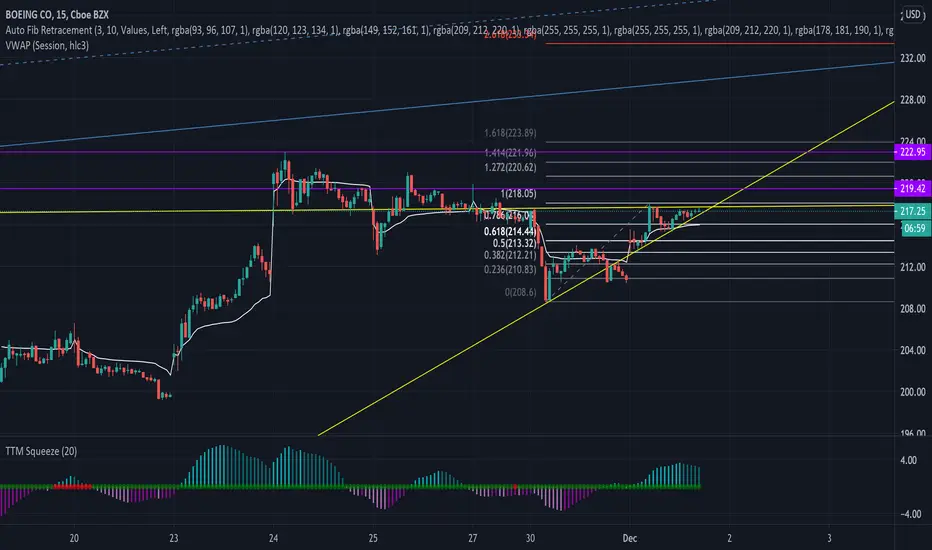Click the purple 219.42 price label
932x550 pixels.
click(x=912, y=188)
